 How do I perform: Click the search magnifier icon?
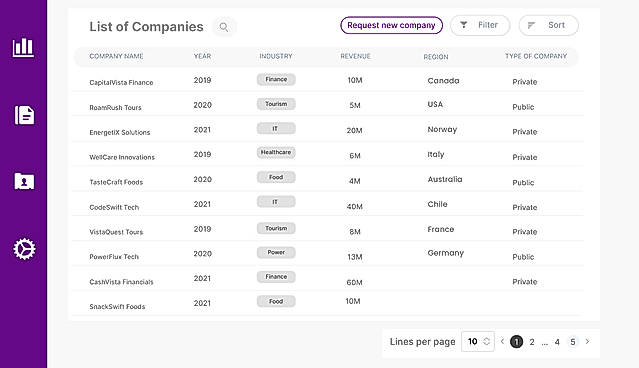224,27
